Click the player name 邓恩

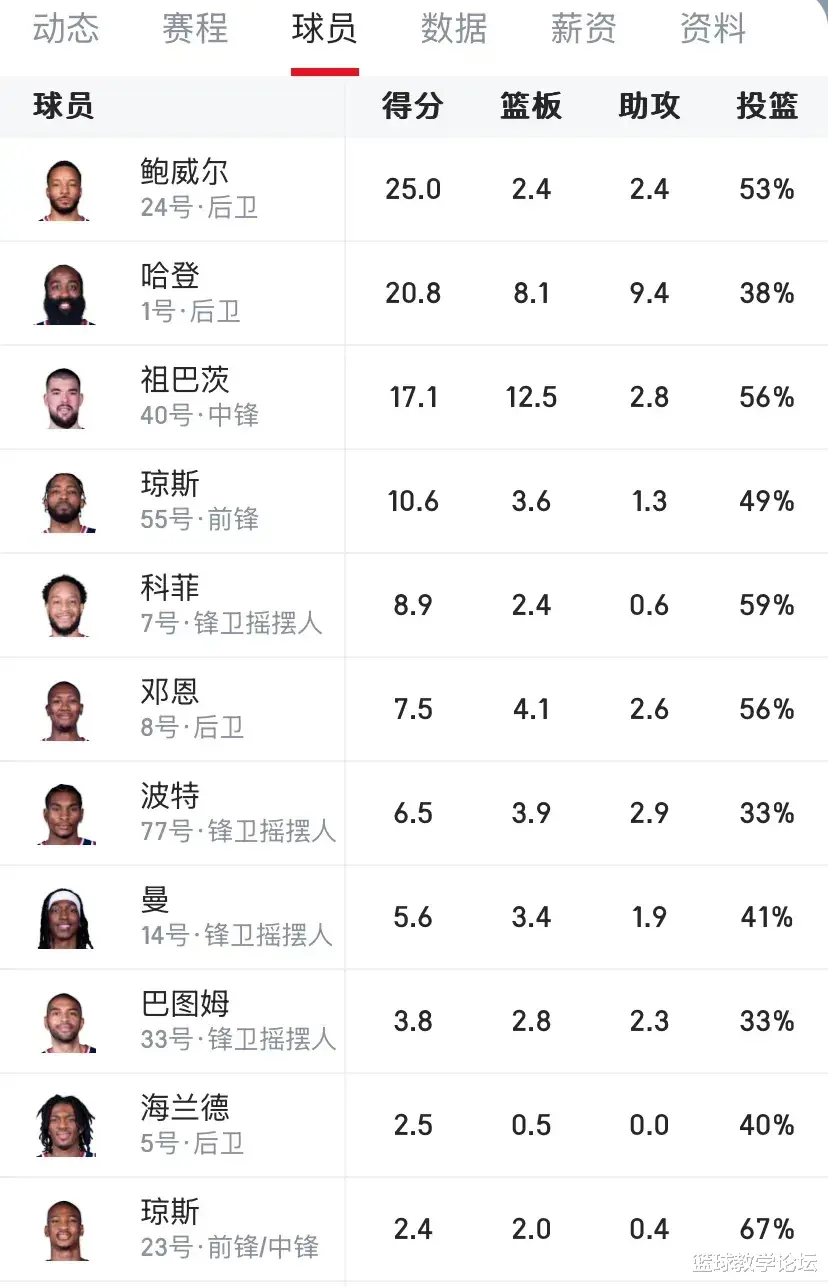point(170,691)
